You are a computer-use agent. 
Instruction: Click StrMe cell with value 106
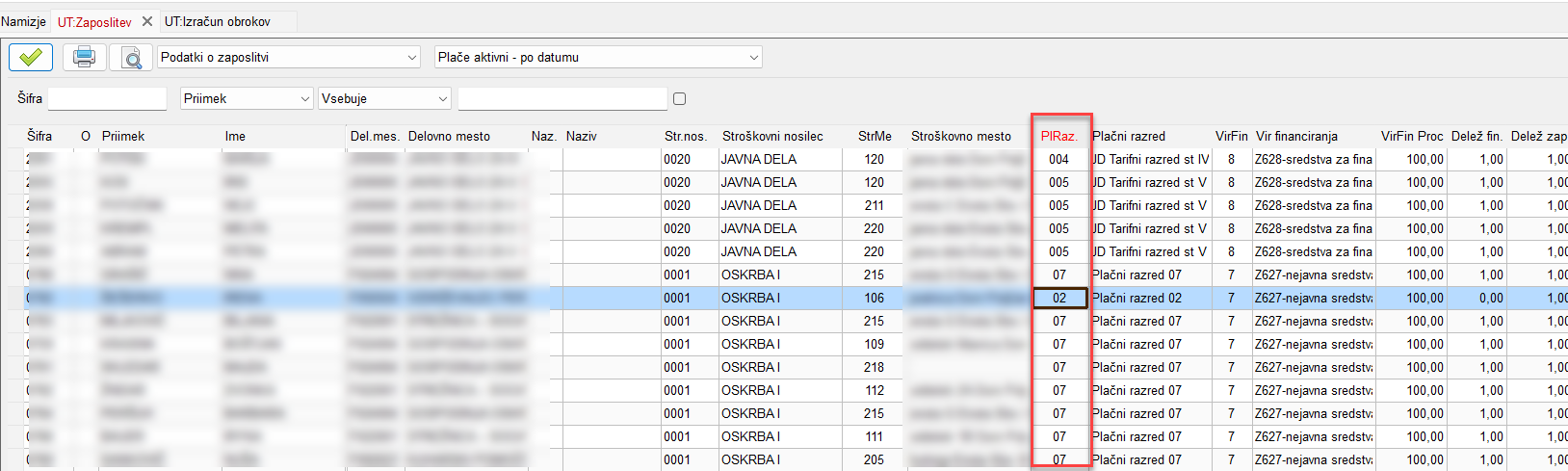(875, 298)
